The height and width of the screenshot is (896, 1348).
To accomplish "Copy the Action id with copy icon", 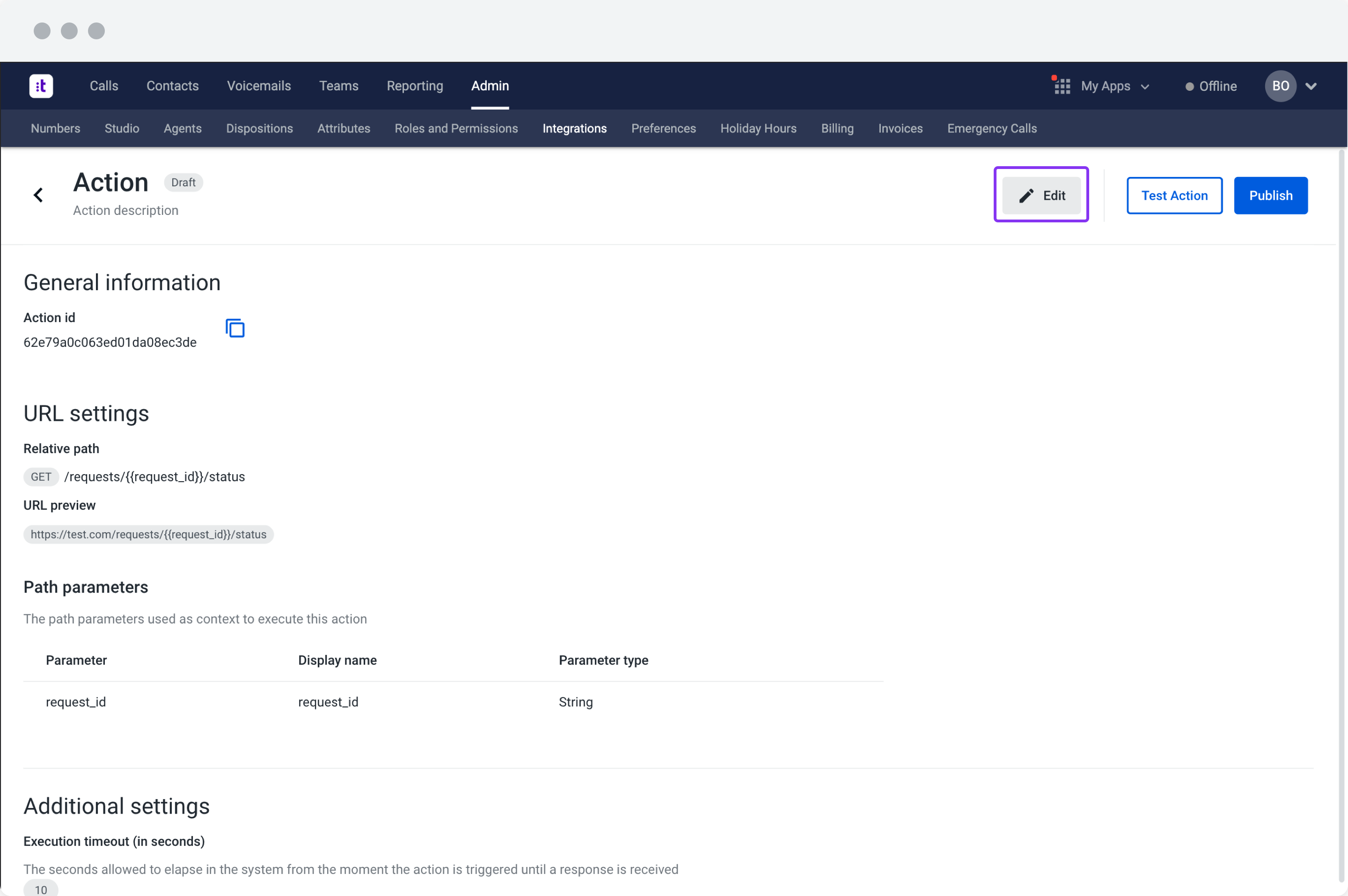I will 235,329.
